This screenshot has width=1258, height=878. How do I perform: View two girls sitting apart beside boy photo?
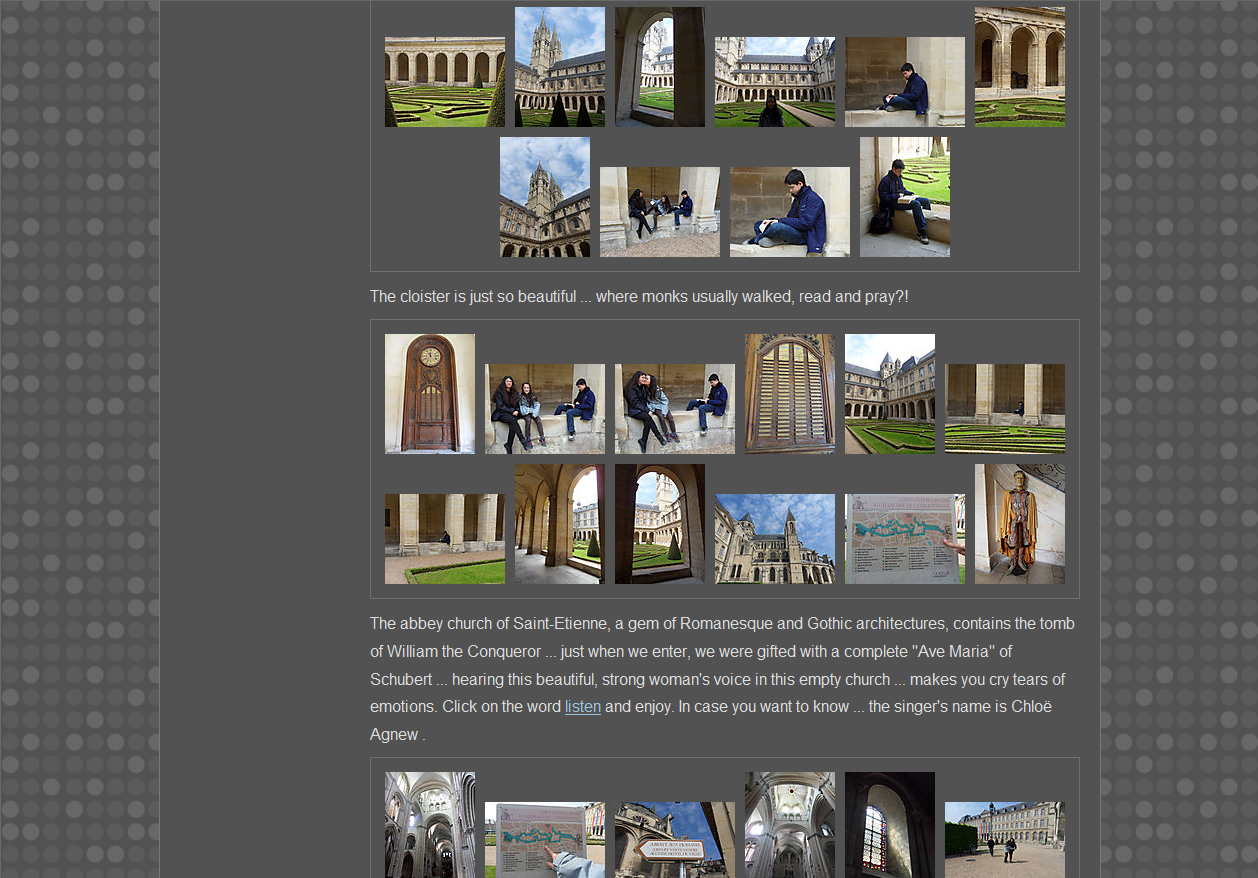[x=544, y=408]
